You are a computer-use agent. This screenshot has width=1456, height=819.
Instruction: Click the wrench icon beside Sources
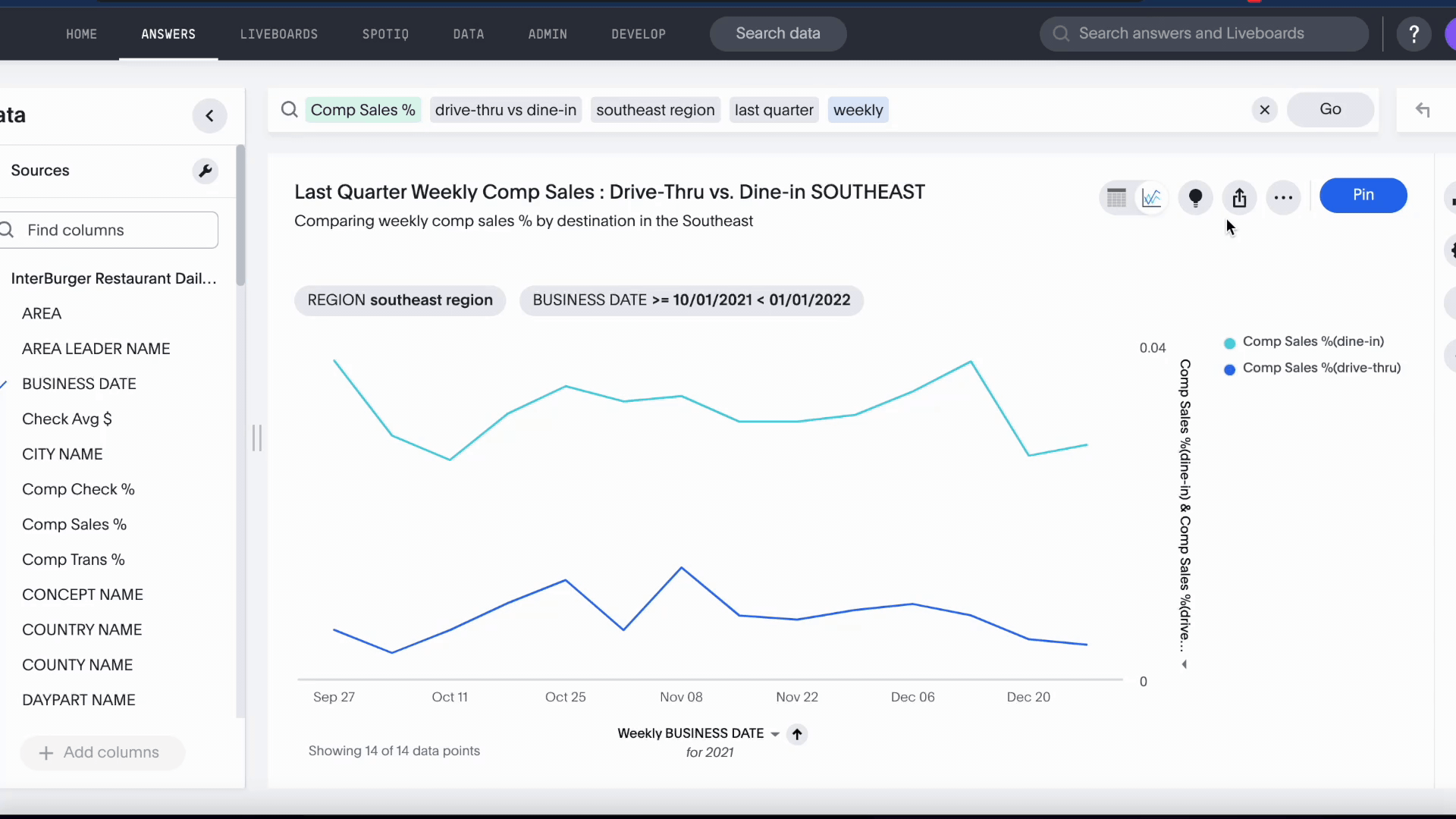(205, 171)
